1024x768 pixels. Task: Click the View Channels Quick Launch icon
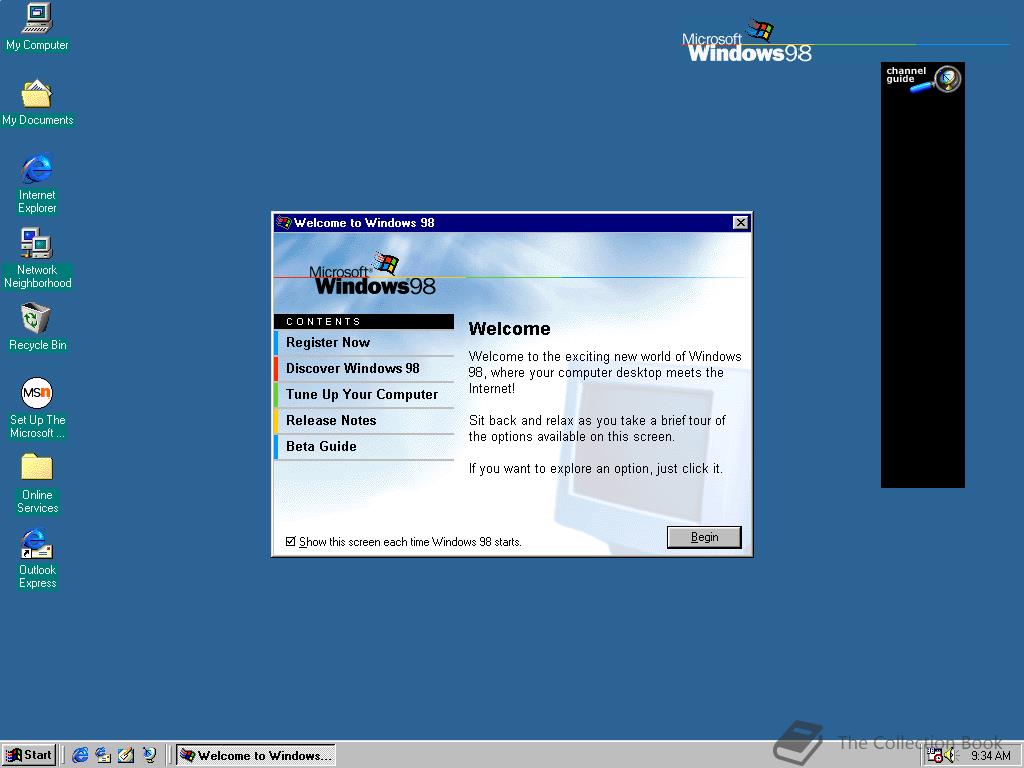tap(150, 755)
